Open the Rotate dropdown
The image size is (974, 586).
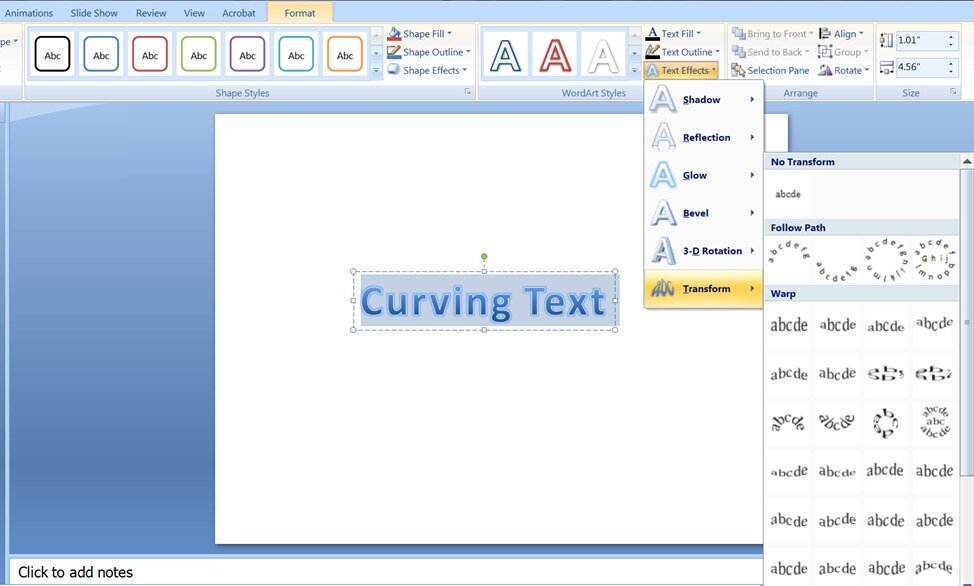(841, 71)
